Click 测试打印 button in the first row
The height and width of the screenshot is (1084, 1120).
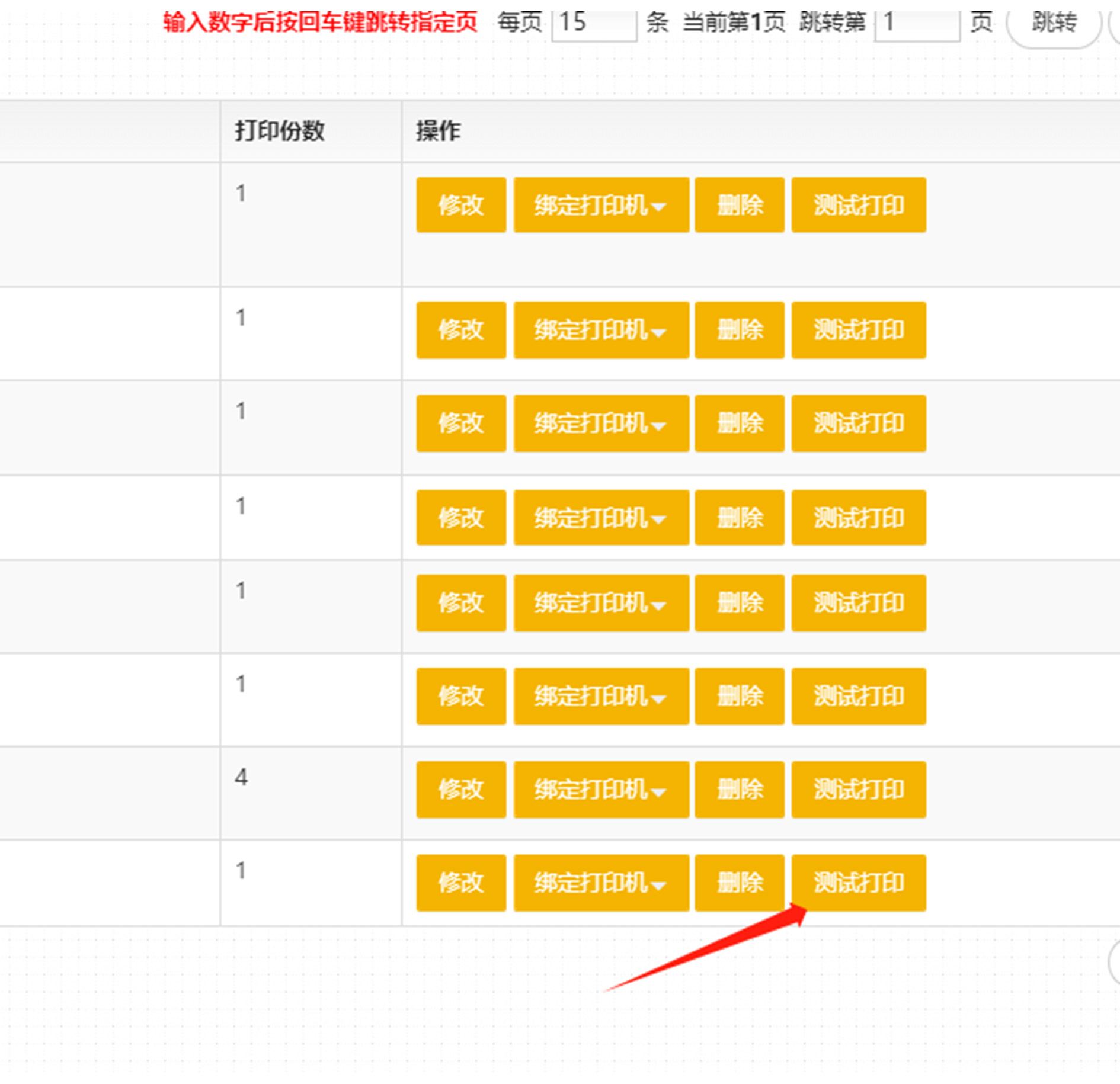point(858,205)
